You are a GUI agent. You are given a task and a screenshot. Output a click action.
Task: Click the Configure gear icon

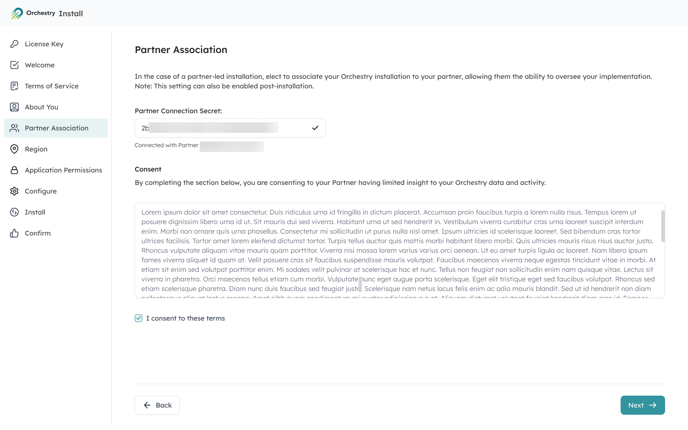(14, 191)
